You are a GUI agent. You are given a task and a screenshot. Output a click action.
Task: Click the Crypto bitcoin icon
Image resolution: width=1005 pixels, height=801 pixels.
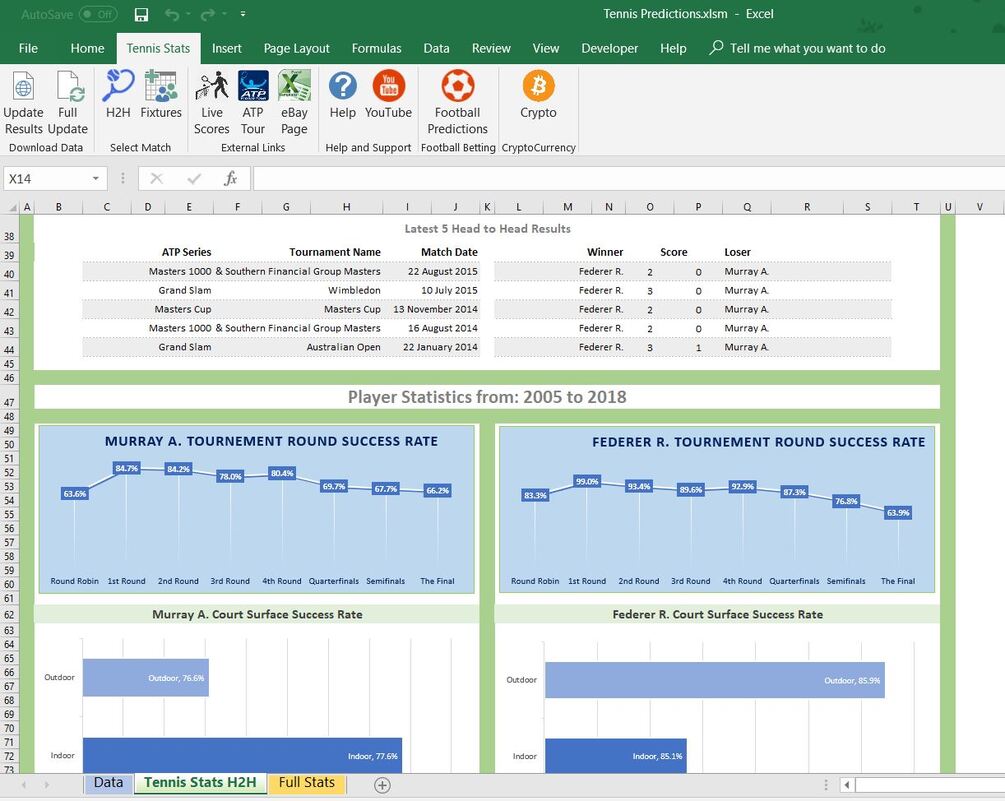(x=538, y=86)
